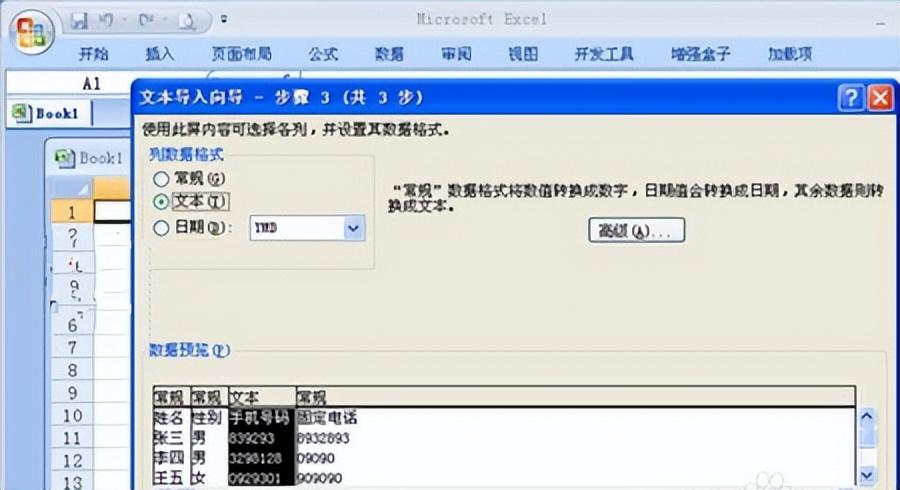Select the second 常规 column header in preview
Screen dimensions: 900x490
(x=209, y=397)
